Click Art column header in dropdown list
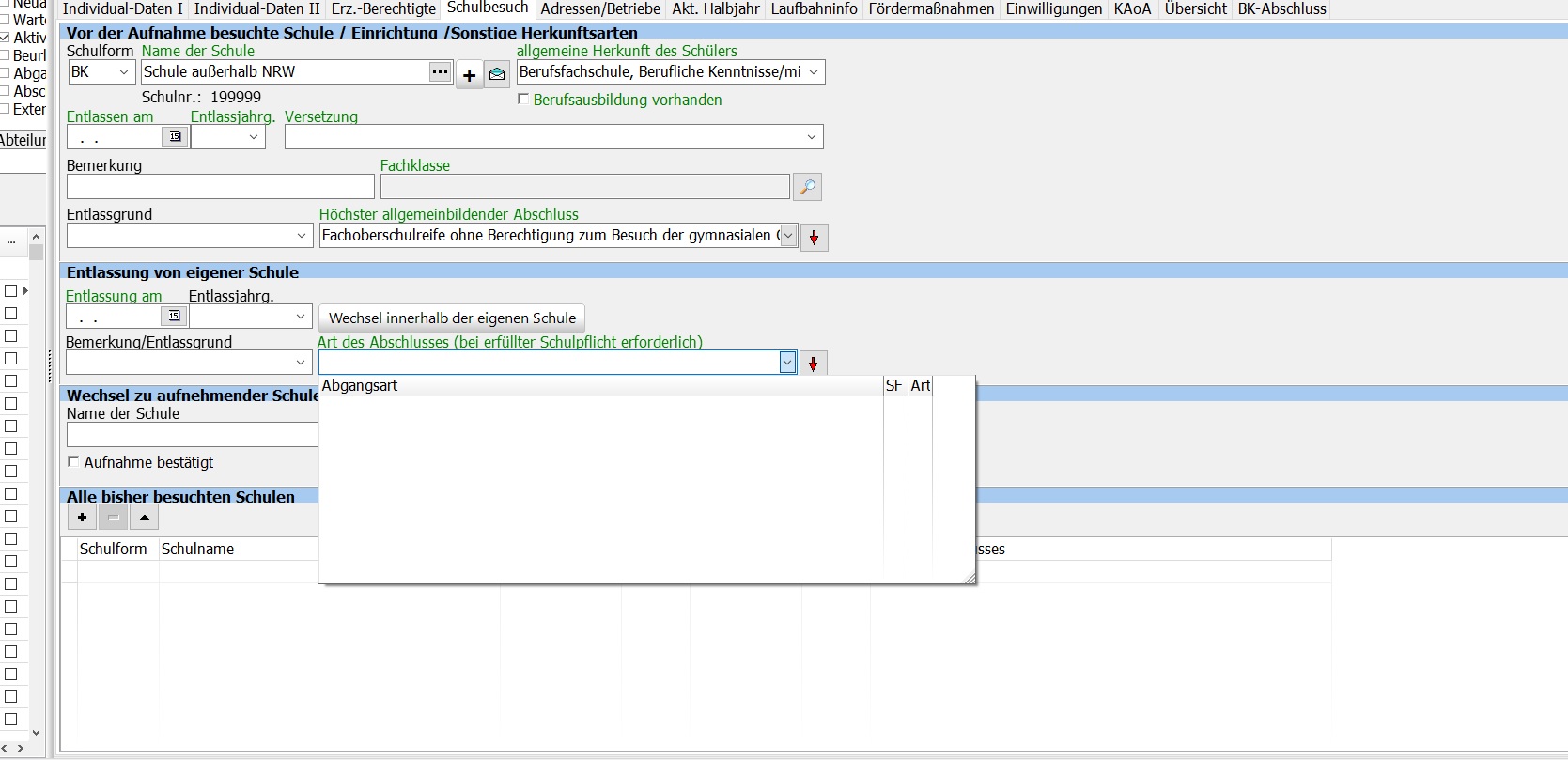The width and height of the screenshot is (1568, 760). (921, 385)
